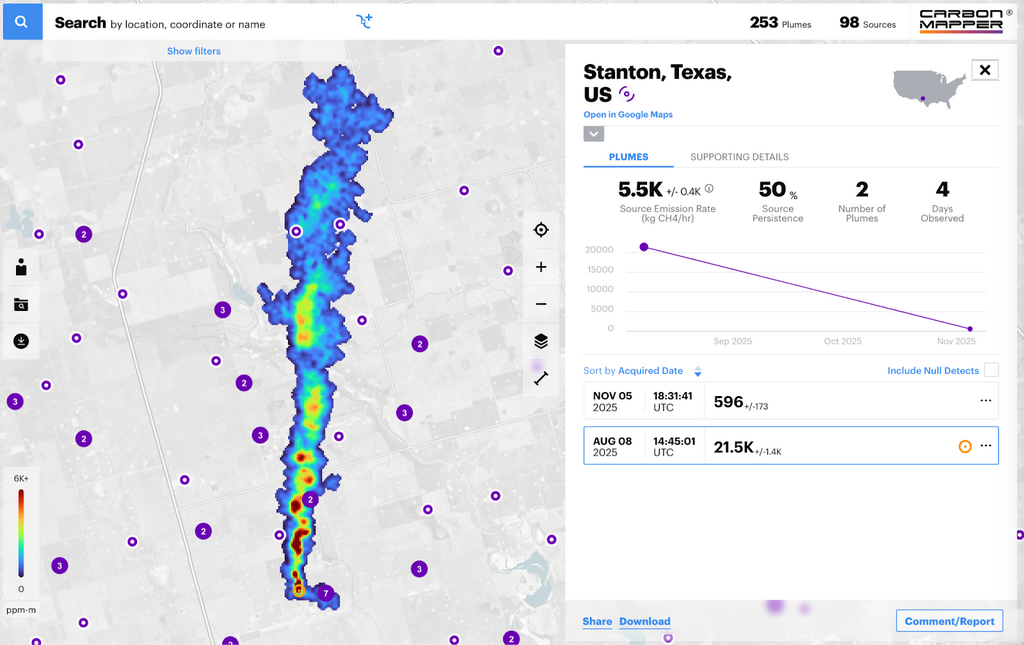Open the options menu for Aug 08 plume
This screenshot has height=645, width=1024.
tap(986, 446)
